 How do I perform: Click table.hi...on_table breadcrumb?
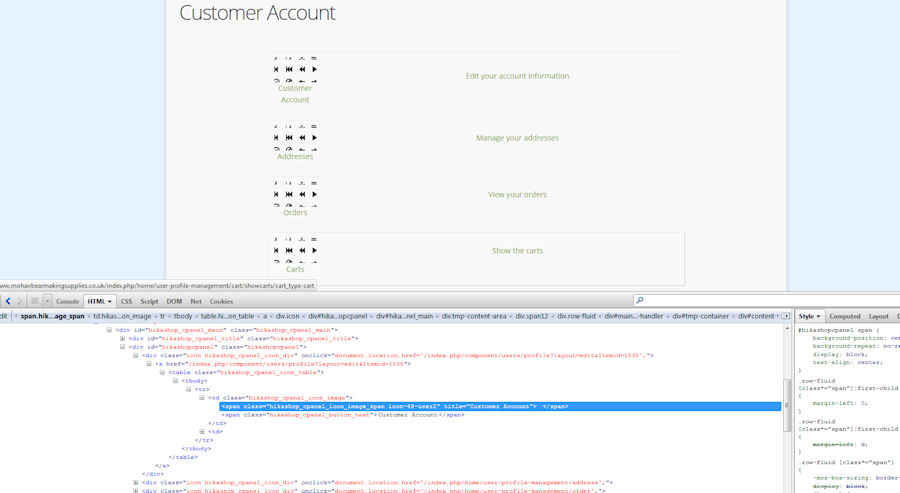tap(227, 316)
